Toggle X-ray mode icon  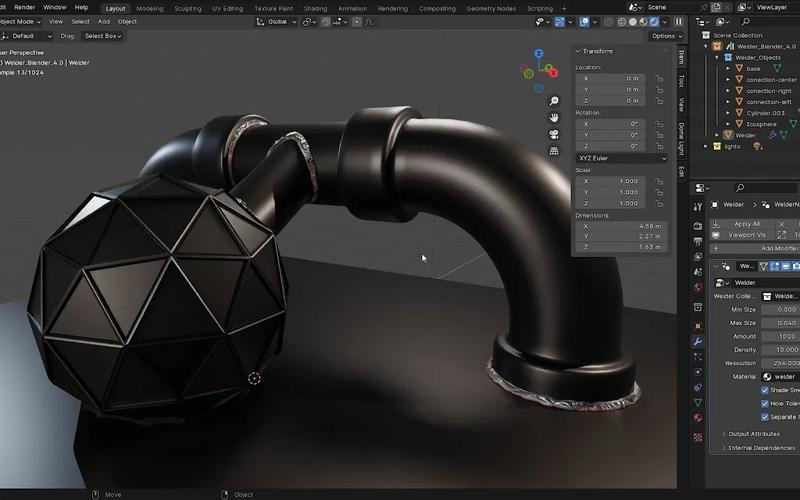pos(608,22)
